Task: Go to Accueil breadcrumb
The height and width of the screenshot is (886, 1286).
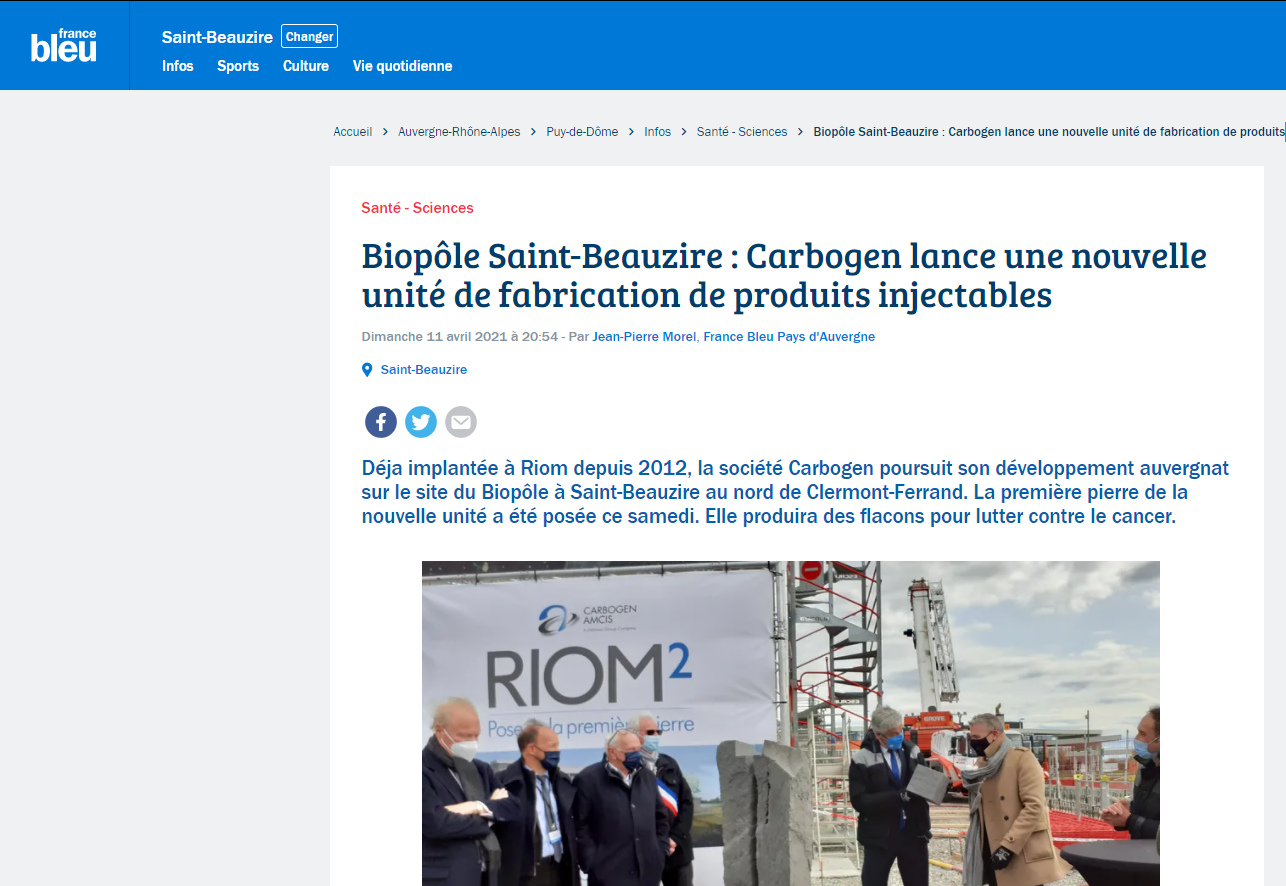Action: [353, 132]
